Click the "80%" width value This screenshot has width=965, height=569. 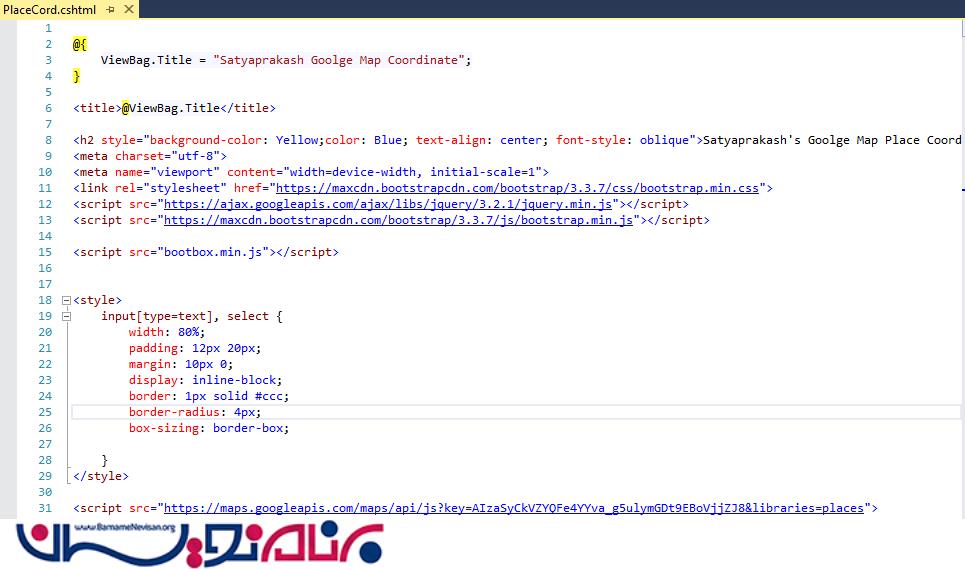[x=188, y=332]
